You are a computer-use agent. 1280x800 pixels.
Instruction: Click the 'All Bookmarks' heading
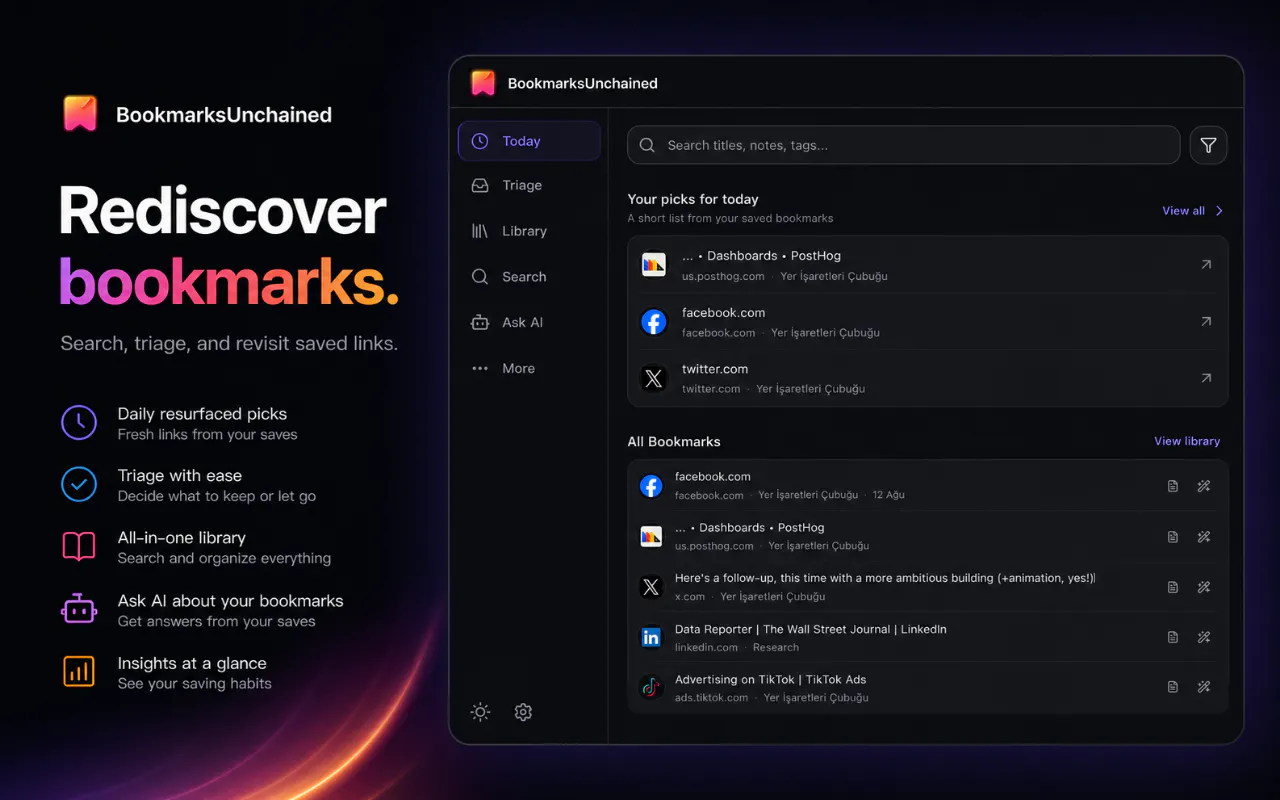(674, 441)
